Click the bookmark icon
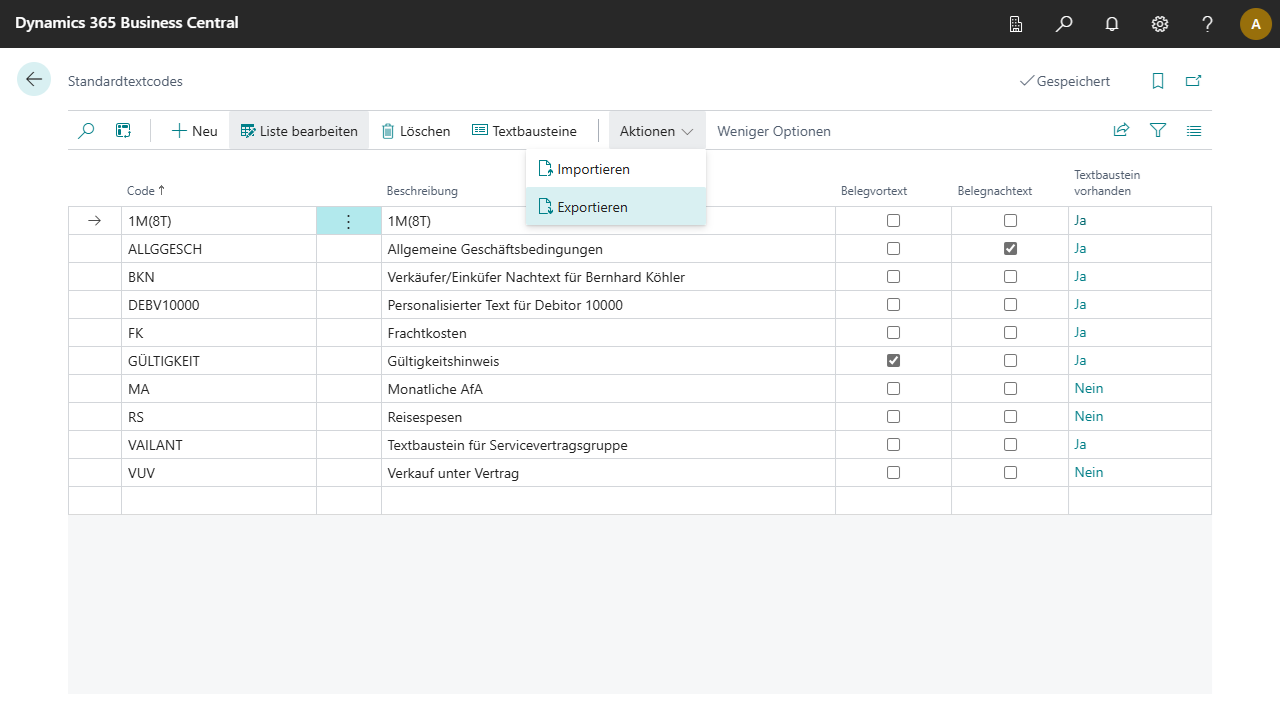 coord(1158,81)
